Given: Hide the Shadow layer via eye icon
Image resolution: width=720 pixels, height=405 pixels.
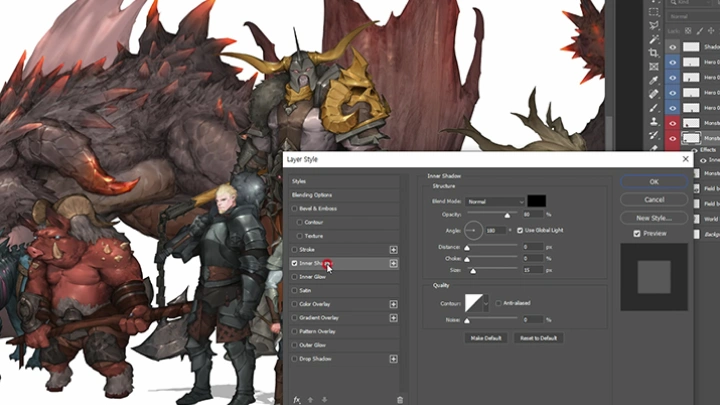Looking at the screenshot, I should pos(673,47).
